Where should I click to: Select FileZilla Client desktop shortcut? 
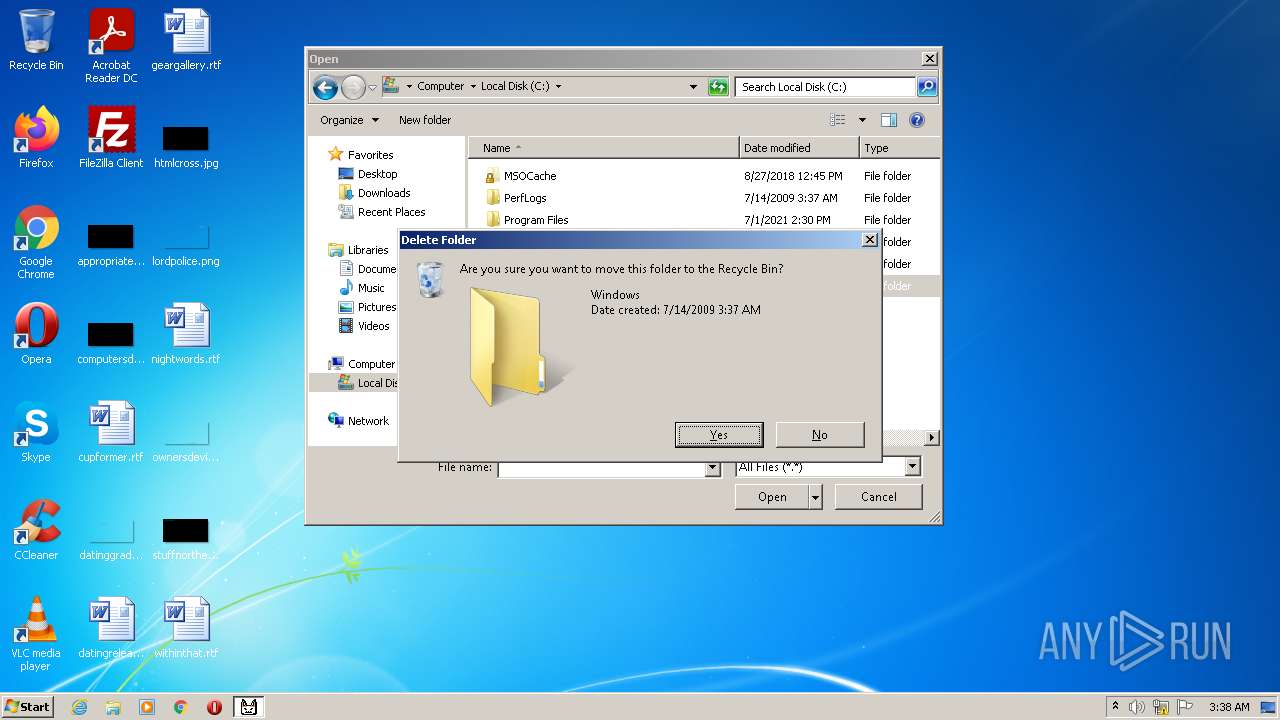pyautogui.click(x=111, y=138)
